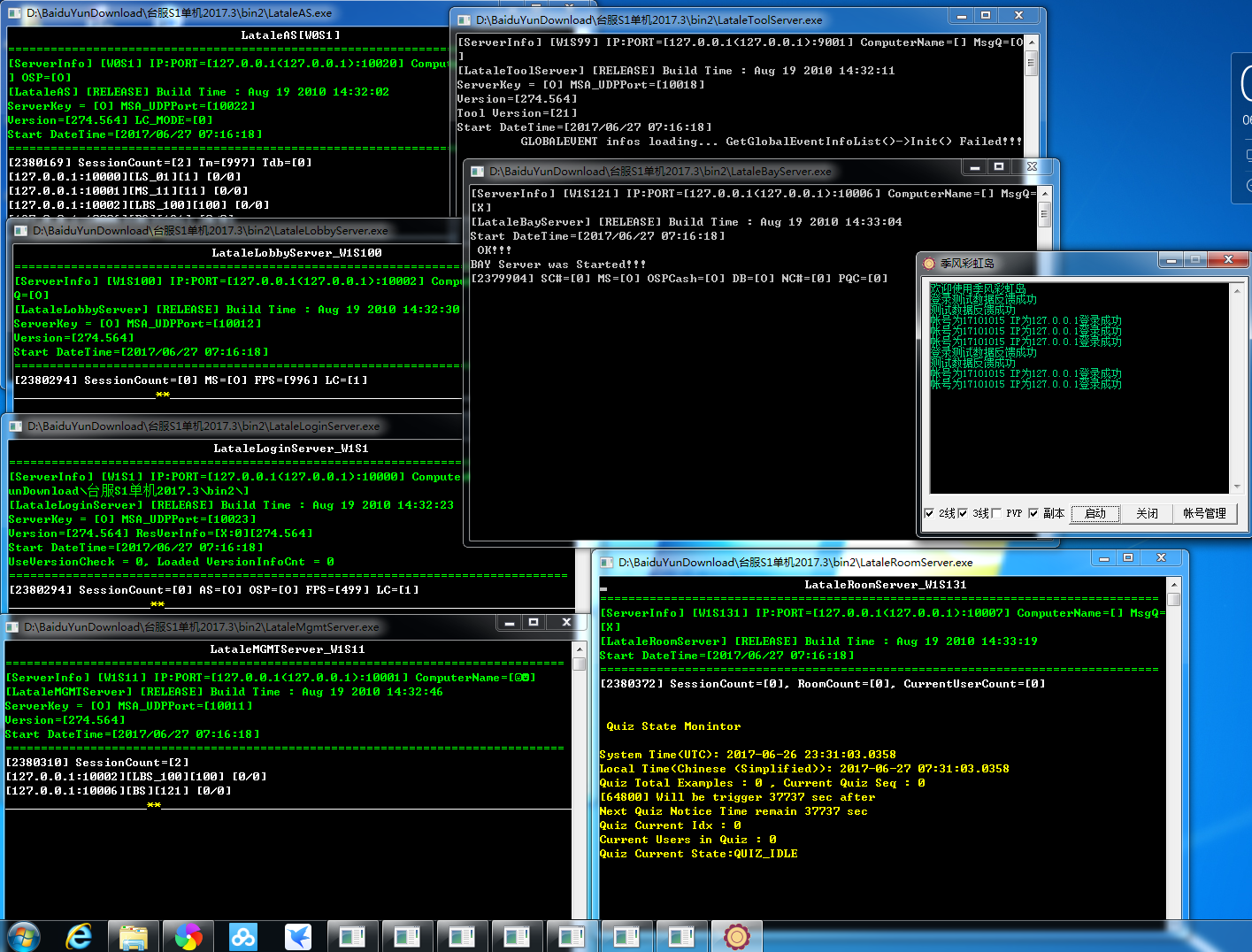This screenshot has width=1252, height=952.
Task: Minimize the LataleBayServer window
Action: 974,167
